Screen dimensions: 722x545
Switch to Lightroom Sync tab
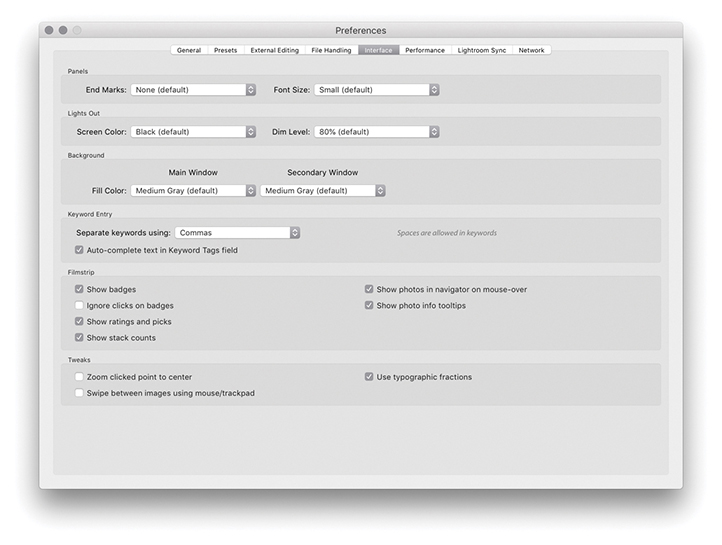(x=482, y=50)
